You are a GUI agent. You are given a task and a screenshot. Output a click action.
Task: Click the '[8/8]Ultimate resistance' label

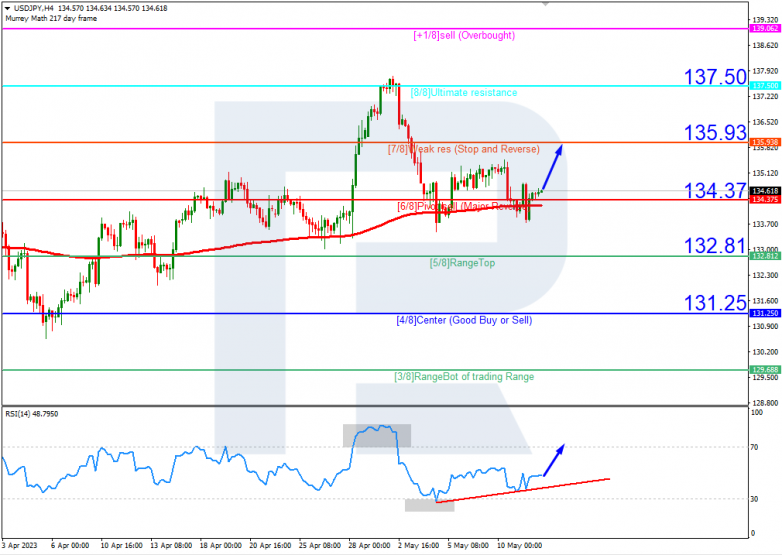coord(464,93)
